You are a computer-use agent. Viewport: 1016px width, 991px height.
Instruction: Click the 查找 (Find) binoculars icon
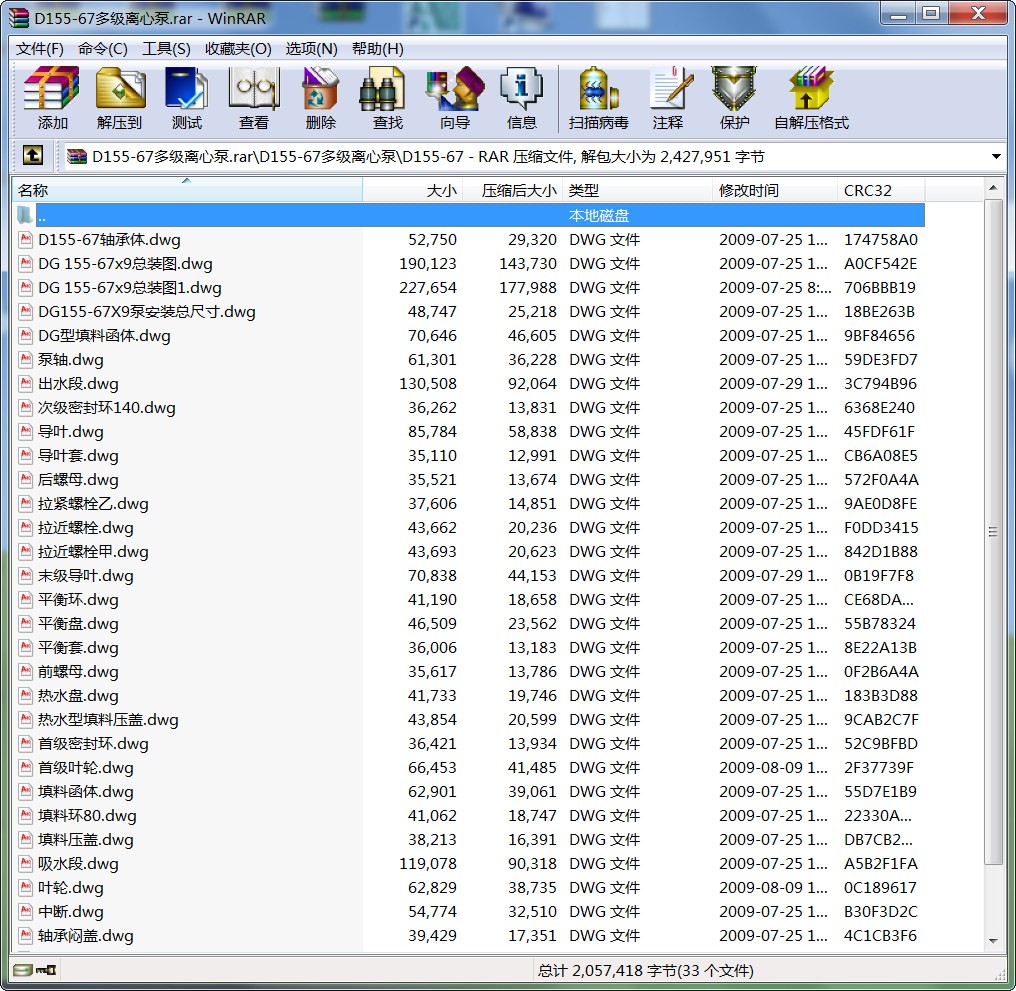tap(382, 88)
